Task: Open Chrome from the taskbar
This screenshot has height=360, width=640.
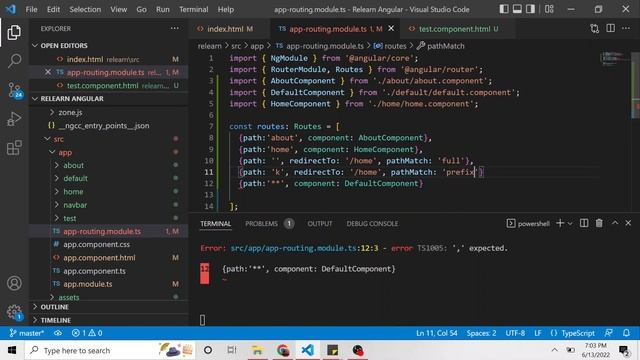Action: [x=283, y=350]
